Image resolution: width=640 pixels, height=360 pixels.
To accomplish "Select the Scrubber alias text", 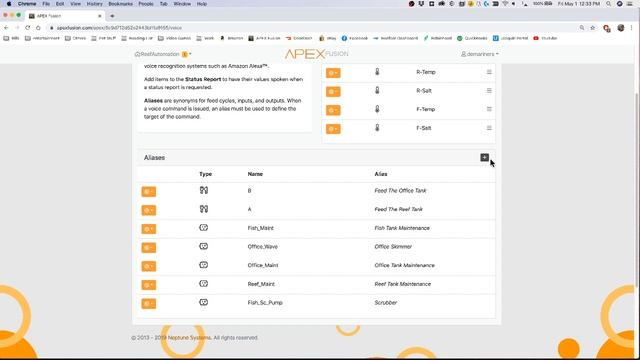I will [x=386, y=303].
